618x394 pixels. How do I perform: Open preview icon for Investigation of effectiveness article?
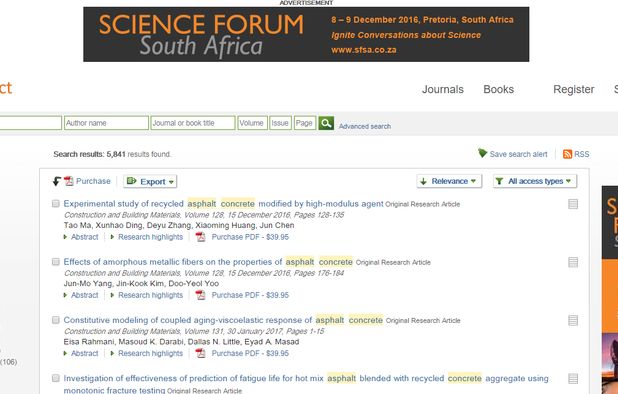point(573,379)
